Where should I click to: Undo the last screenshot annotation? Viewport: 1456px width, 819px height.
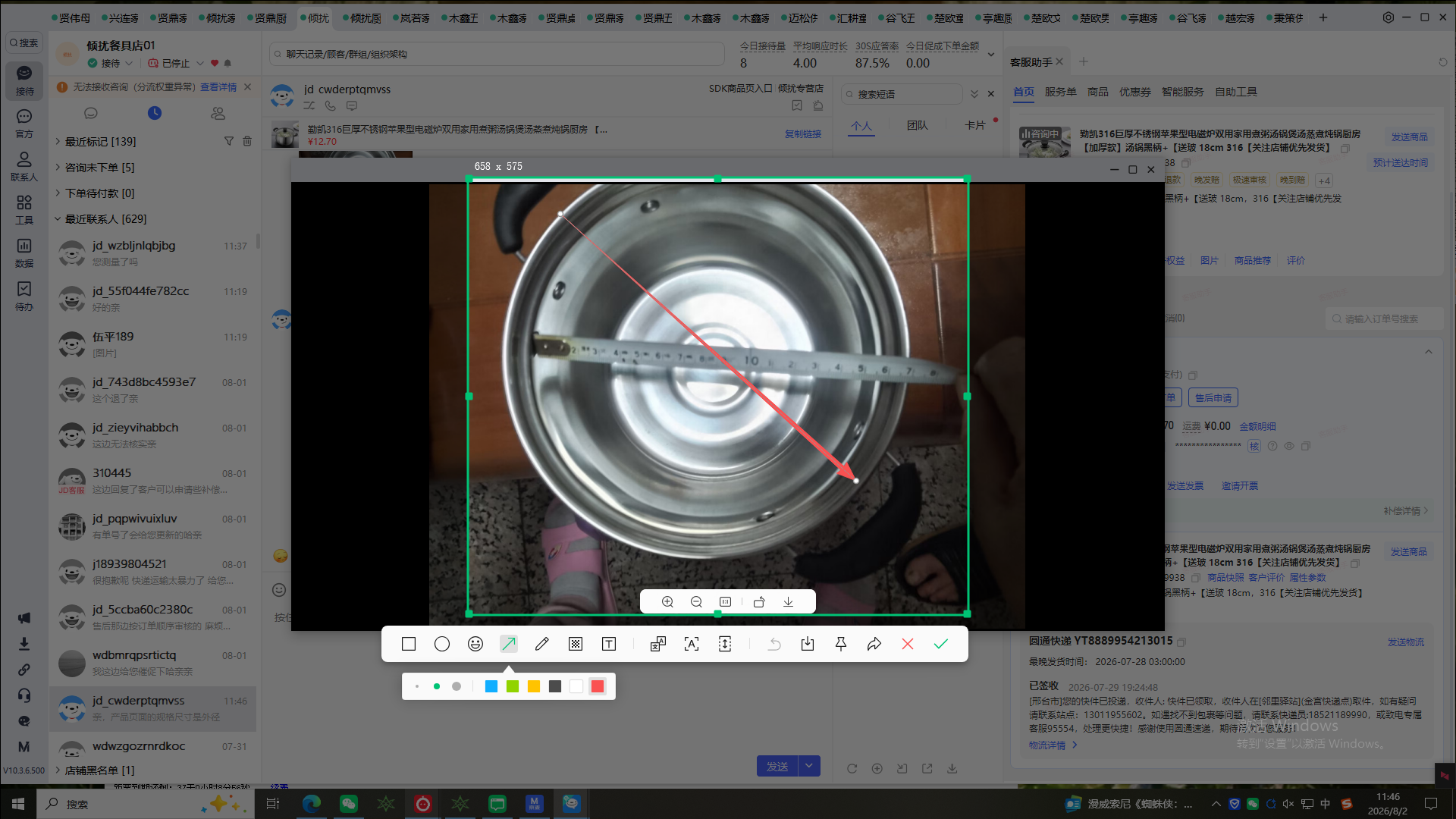(x=774, y=644)
